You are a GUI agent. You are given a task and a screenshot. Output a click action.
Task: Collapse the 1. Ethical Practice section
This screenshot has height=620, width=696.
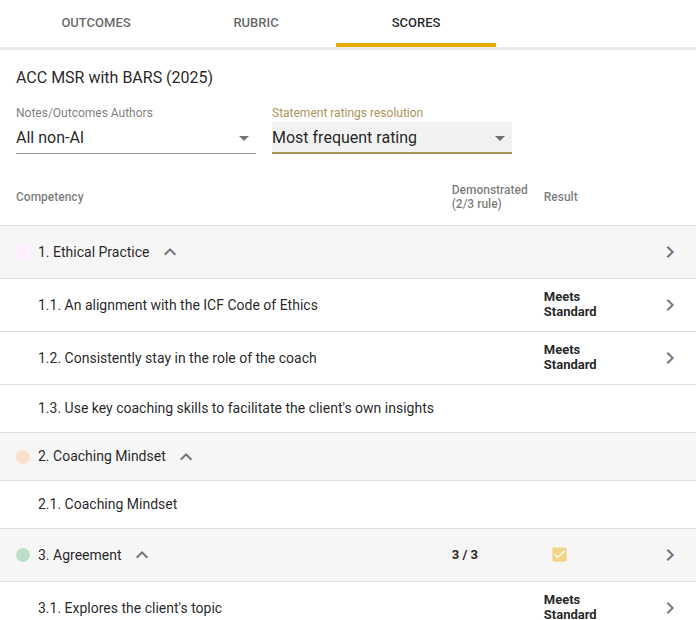point(170,252)
